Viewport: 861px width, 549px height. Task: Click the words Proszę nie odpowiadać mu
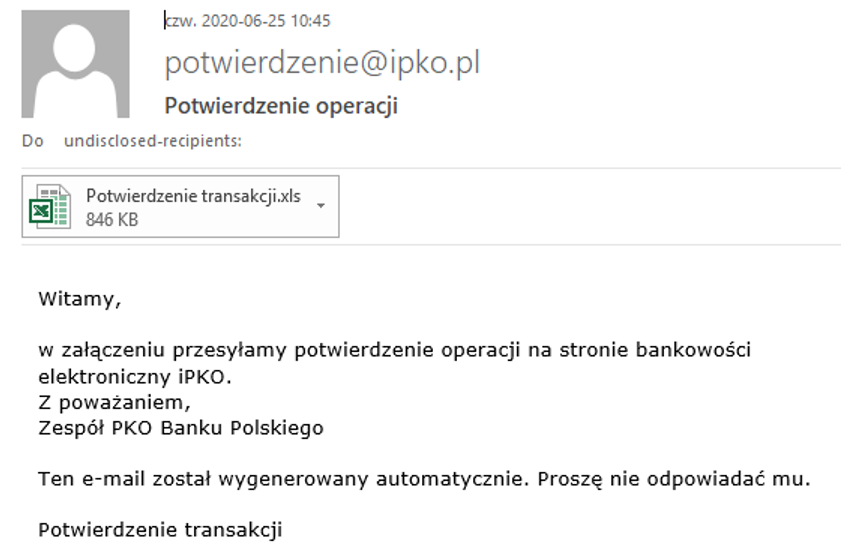[x=673, y=479]
